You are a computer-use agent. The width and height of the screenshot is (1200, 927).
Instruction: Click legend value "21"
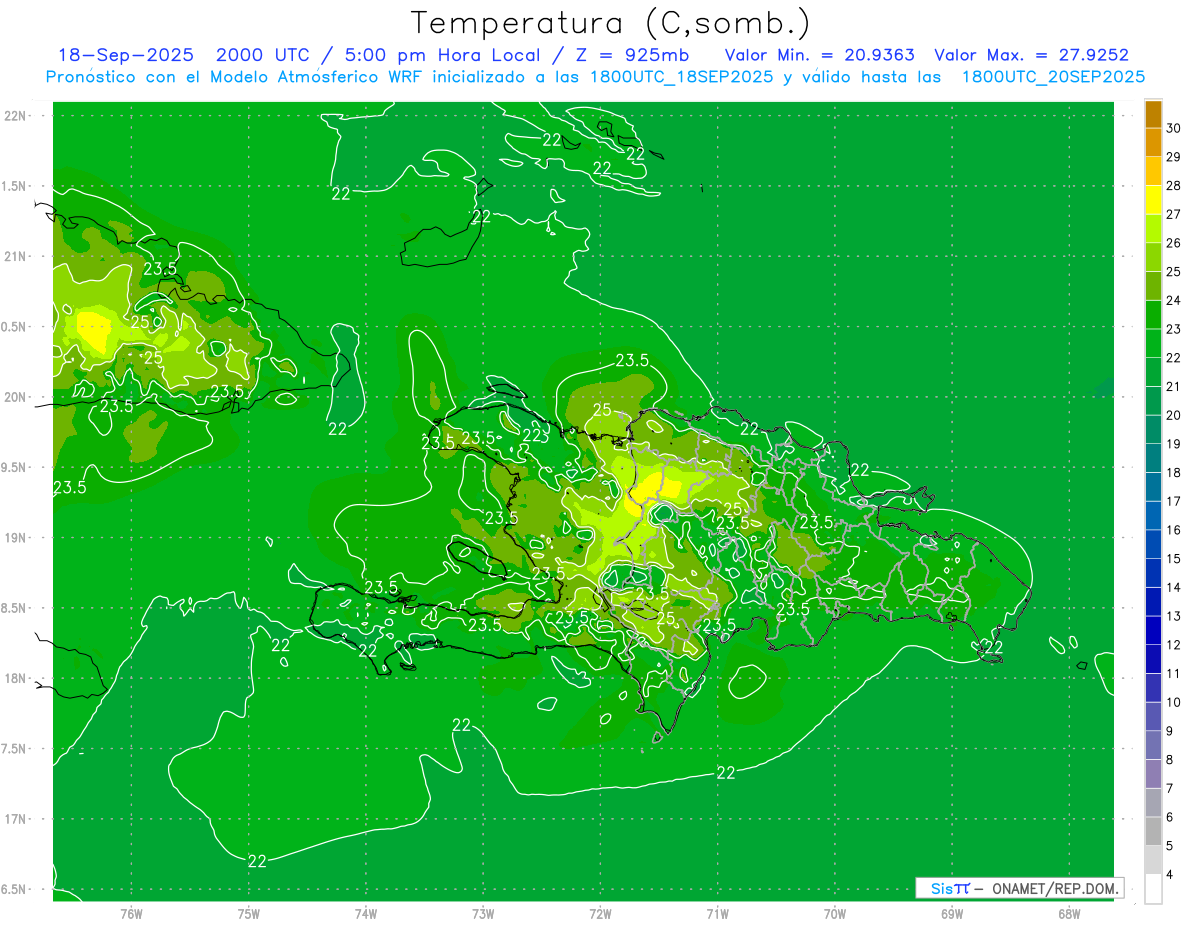(x=1174, y=386)
